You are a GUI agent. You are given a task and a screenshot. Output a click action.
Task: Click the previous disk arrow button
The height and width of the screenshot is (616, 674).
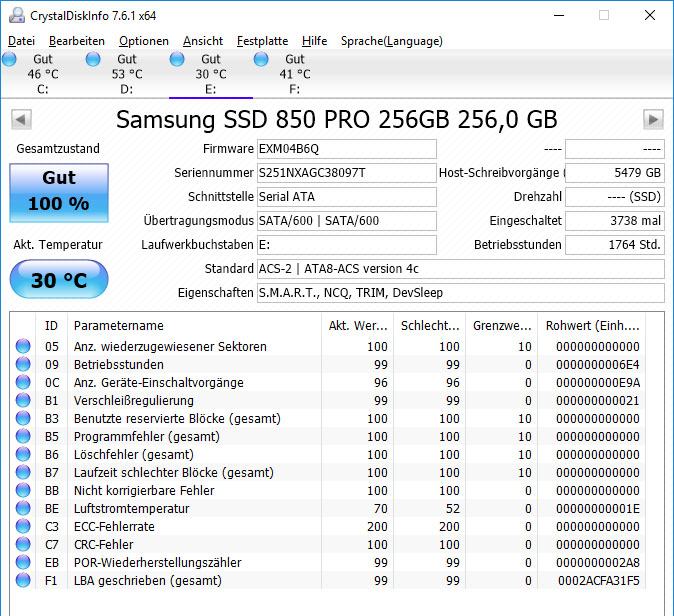pyautogui.click(x=21, y=119)
